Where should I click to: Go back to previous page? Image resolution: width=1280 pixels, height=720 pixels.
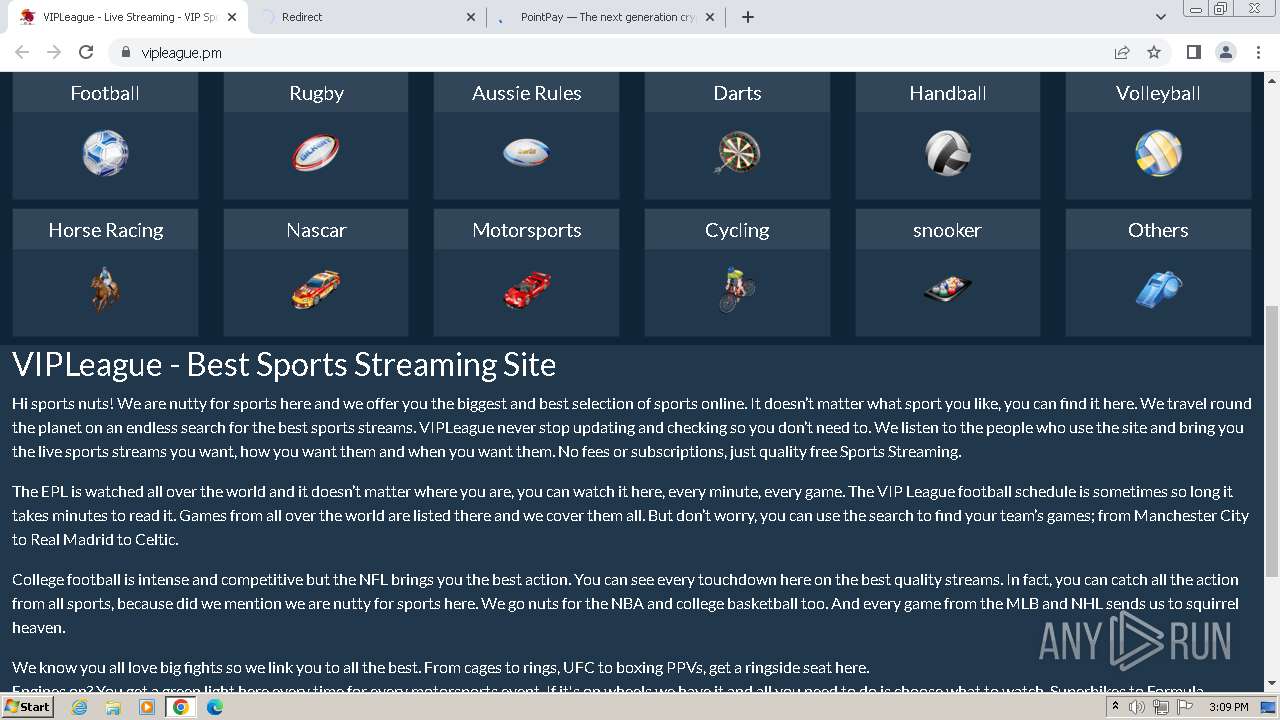coord(22,53)
